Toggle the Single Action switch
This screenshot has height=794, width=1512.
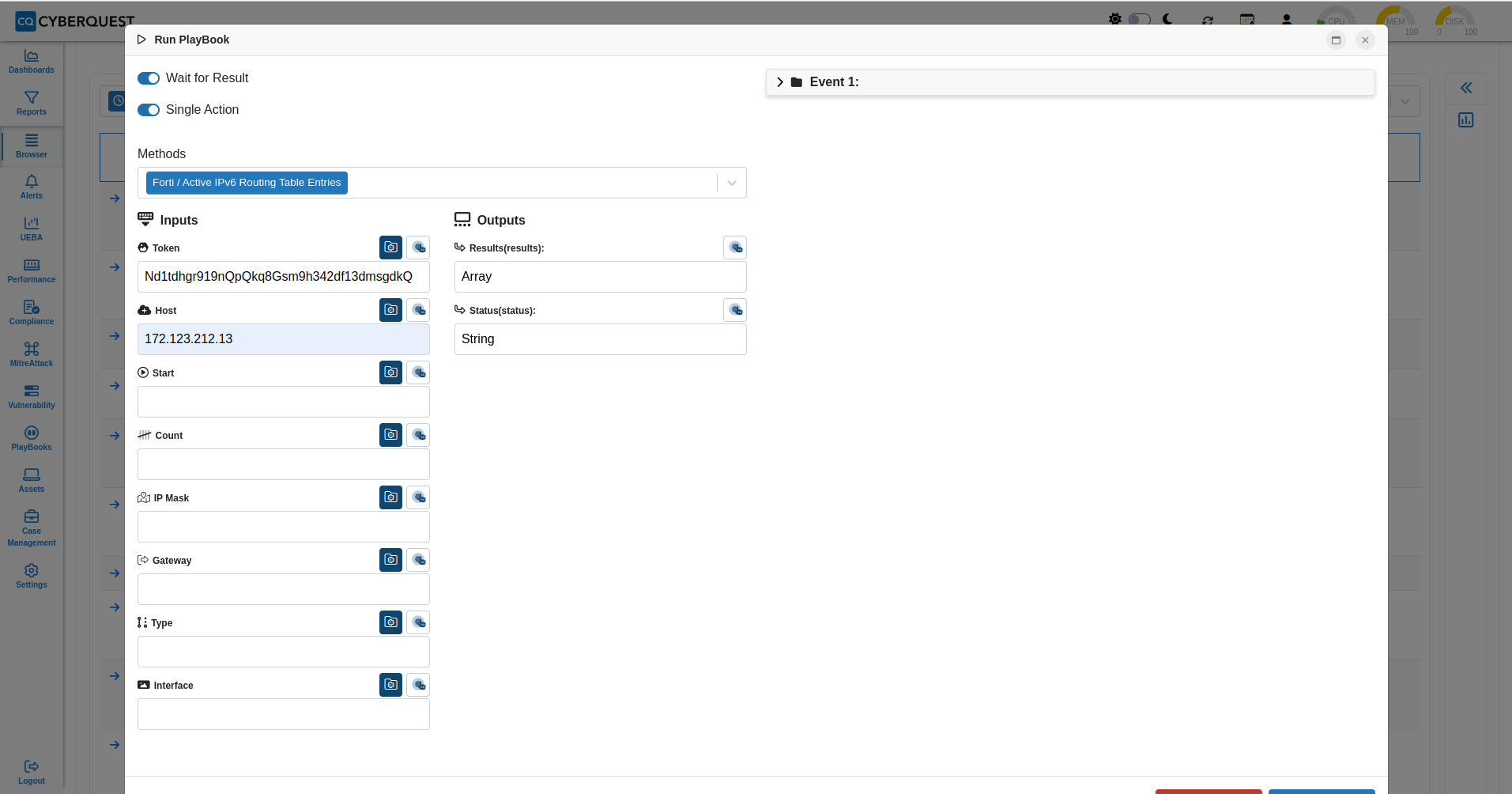click(149, 110)
